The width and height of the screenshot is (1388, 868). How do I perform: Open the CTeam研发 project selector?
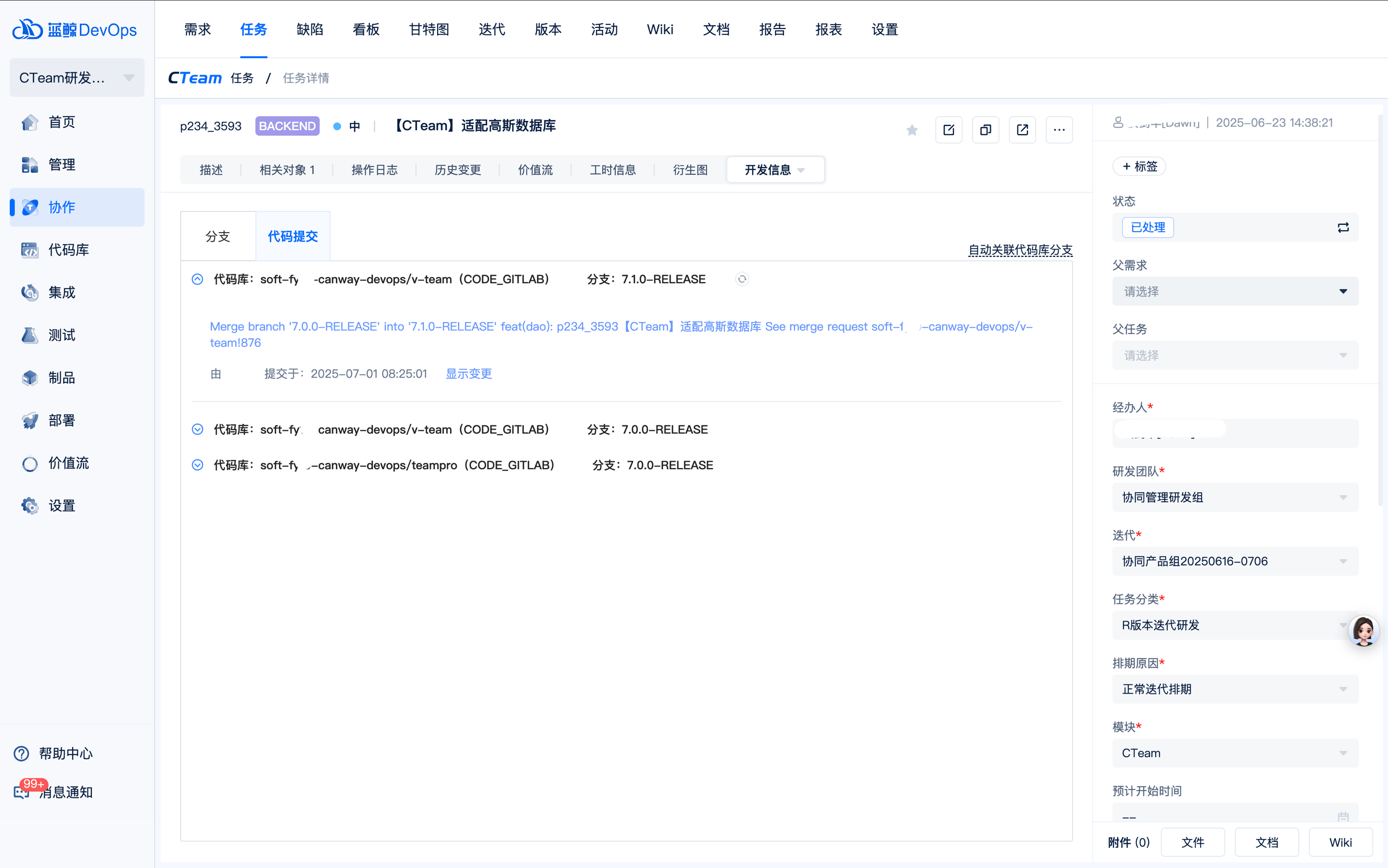pyautogui.click(x=76, y=78)
